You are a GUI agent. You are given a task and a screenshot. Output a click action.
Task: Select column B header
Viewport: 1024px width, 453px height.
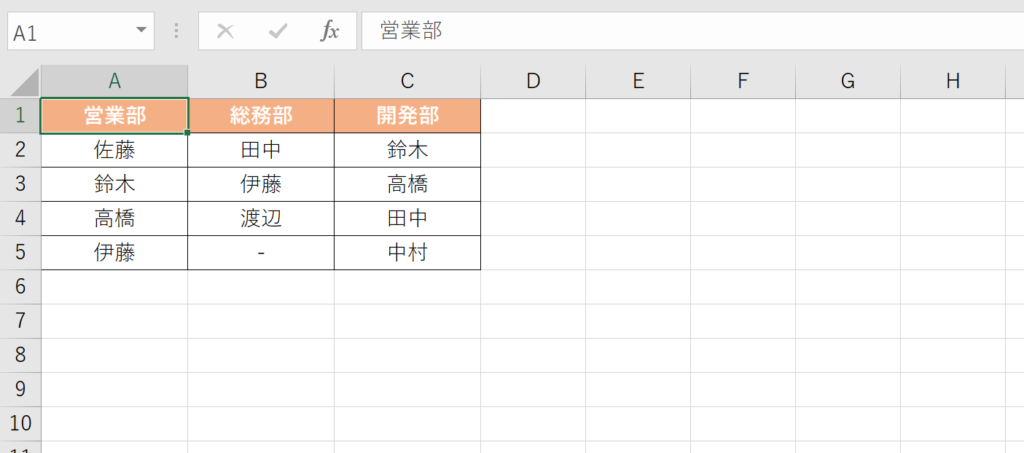261,82
